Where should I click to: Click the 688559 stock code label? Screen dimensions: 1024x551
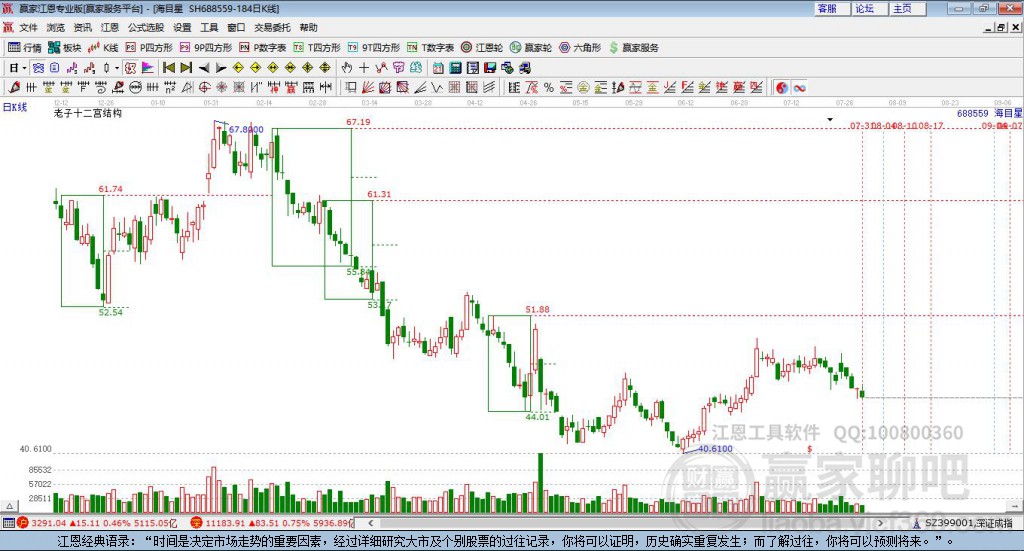pos(972,113)
